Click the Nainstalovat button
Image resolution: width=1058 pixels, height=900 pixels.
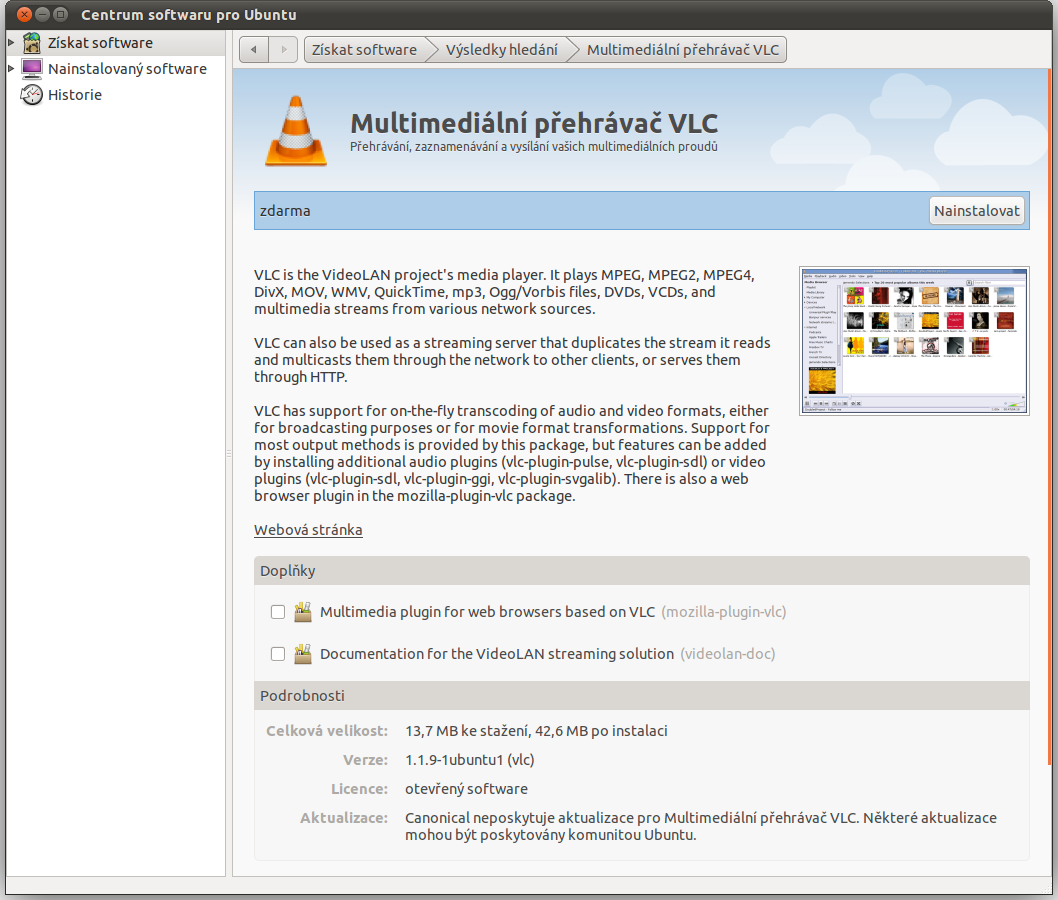tap(976, 210)
